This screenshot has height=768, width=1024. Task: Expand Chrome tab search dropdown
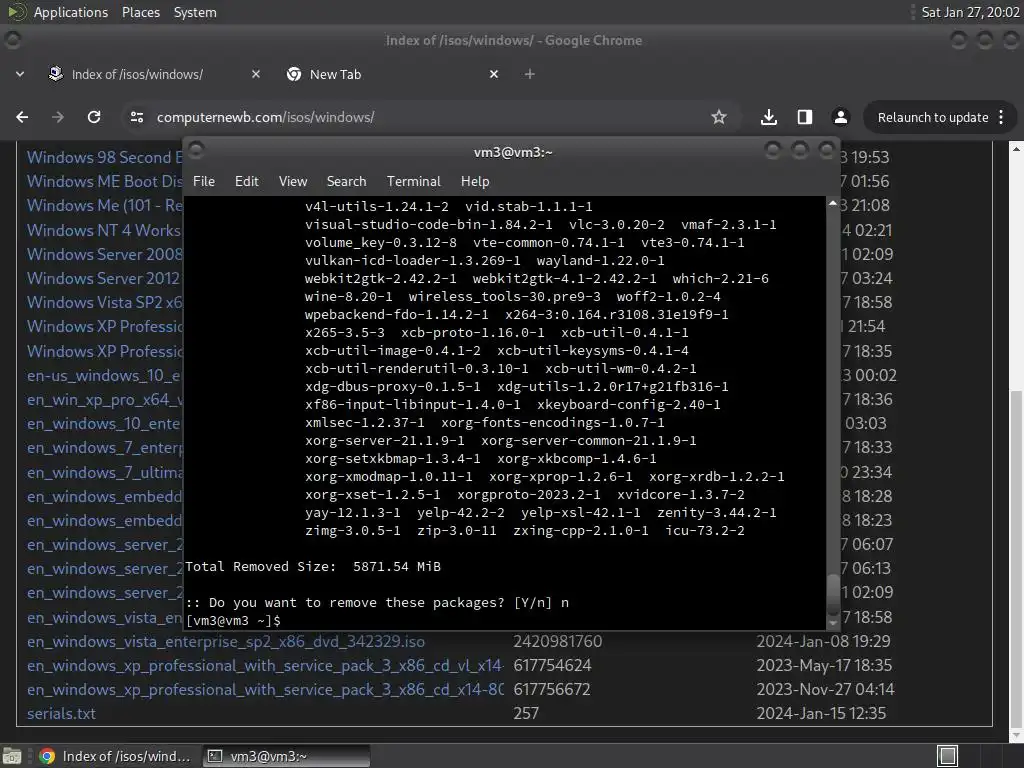coord(20,74)
